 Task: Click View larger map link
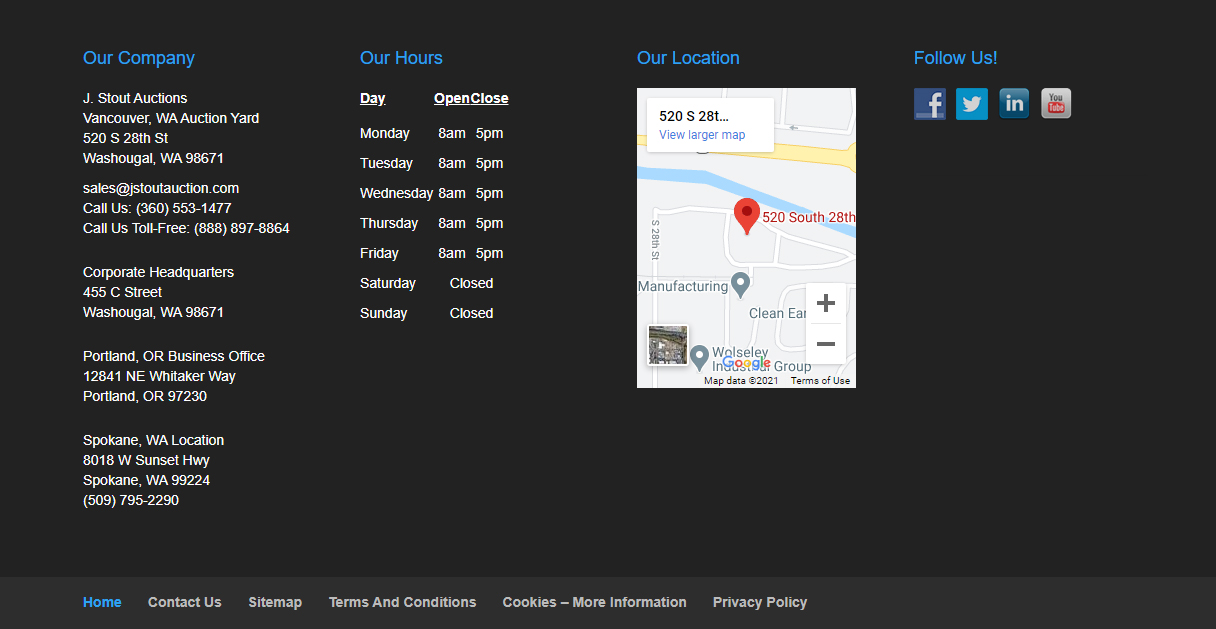click(x=702, y=135)
